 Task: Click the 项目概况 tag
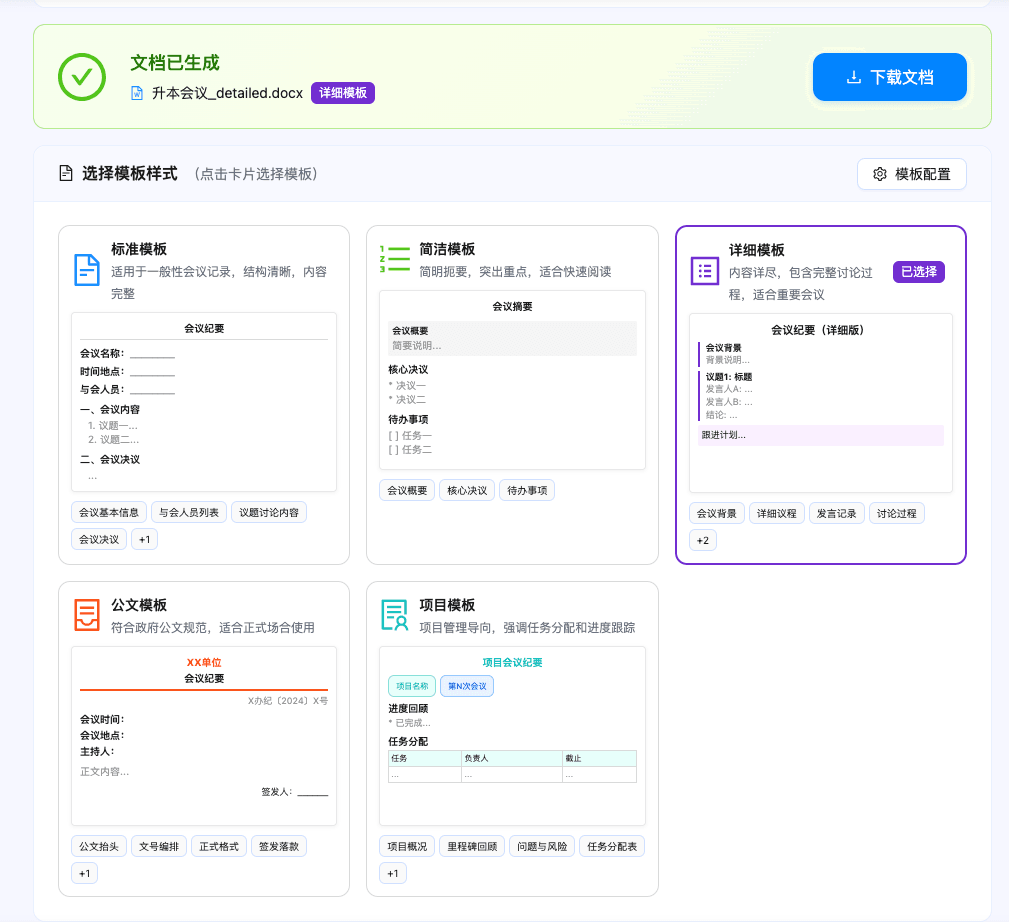click(407, 846)
